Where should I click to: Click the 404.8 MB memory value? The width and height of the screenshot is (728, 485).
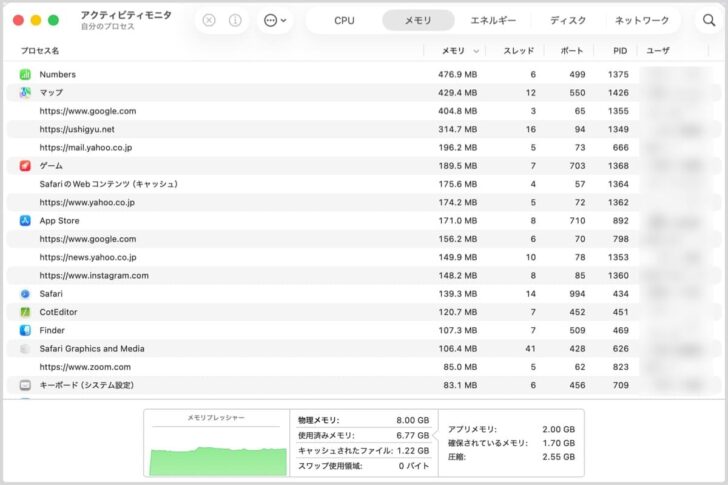pos(458,111)
